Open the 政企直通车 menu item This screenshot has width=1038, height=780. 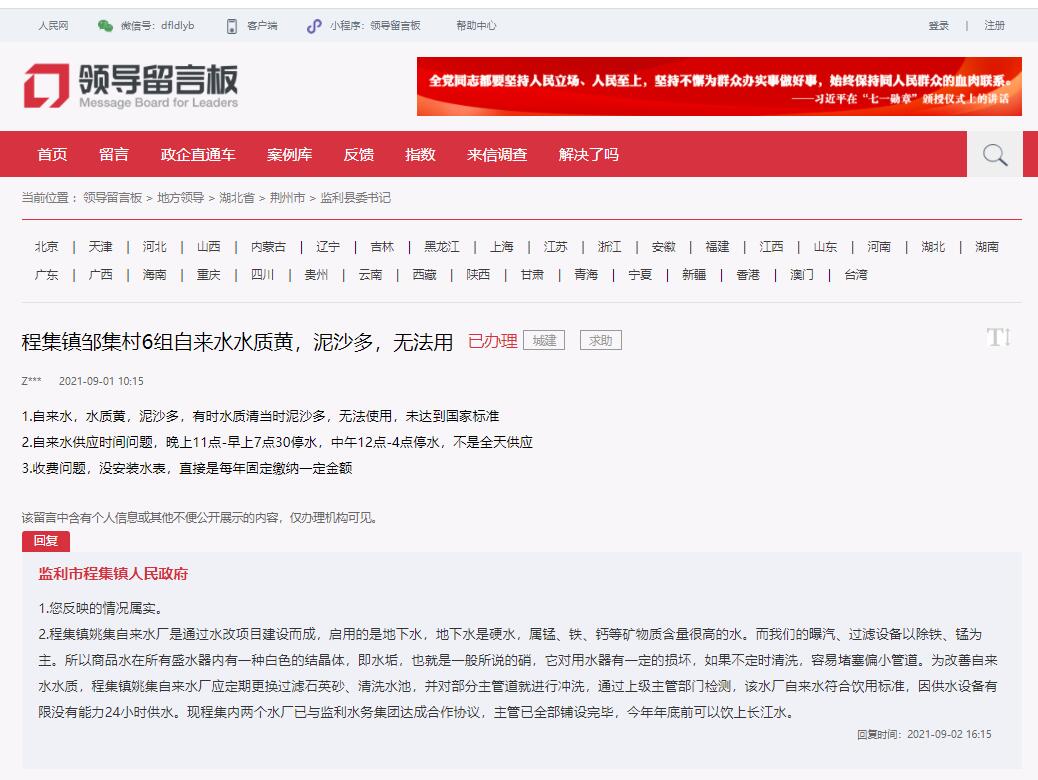(x=198, y=155)
